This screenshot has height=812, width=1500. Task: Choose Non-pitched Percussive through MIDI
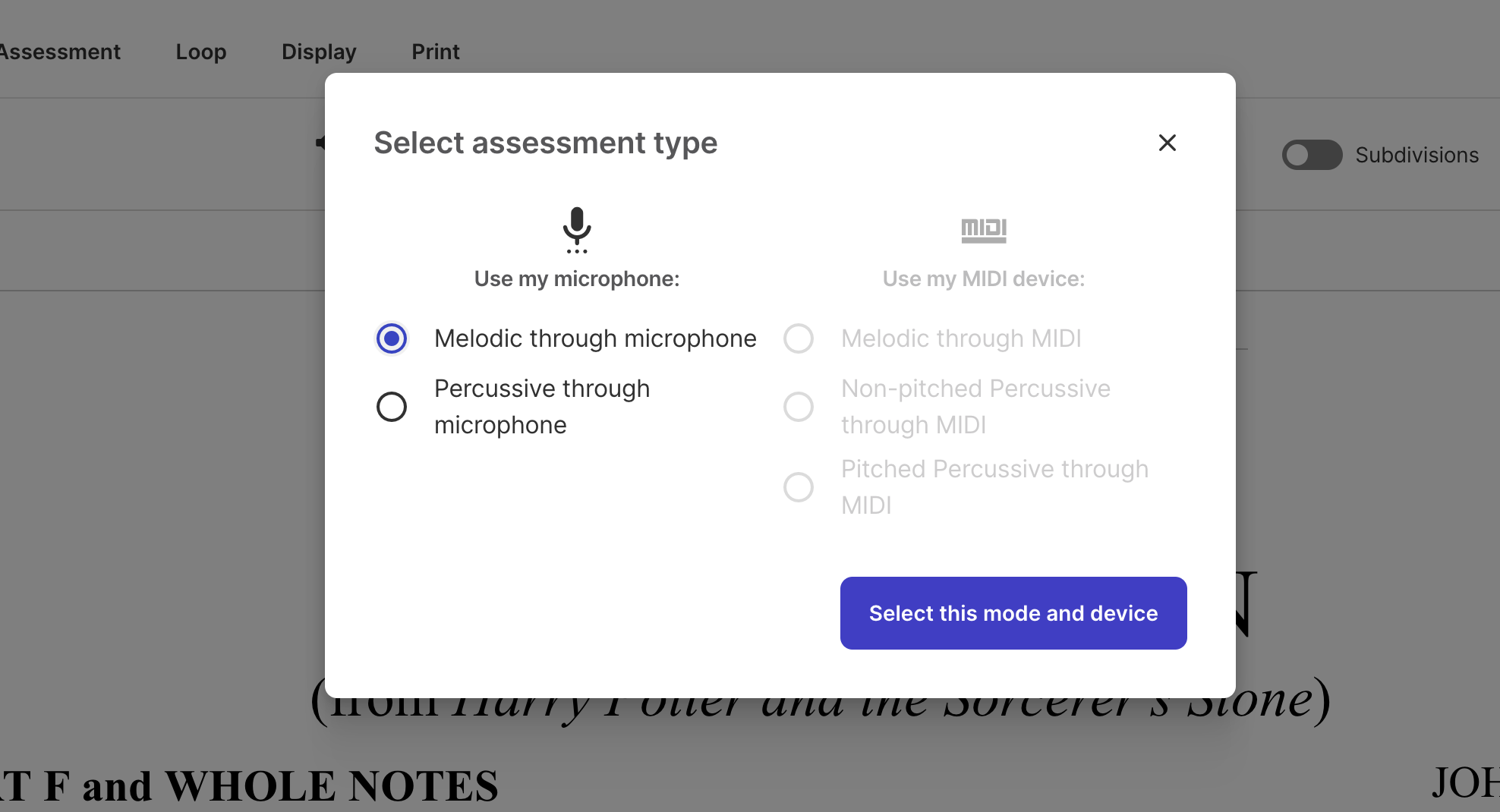click(799, 407)
